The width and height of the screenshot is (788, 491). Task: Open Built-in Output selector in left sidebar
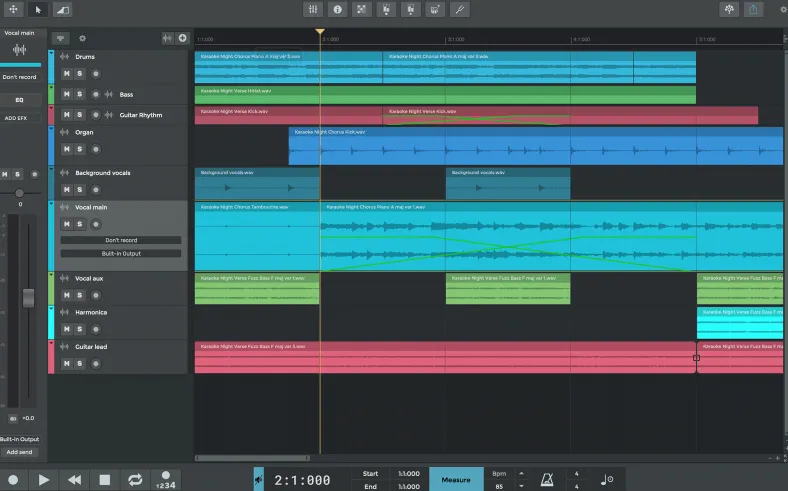(x=20, y=439)
